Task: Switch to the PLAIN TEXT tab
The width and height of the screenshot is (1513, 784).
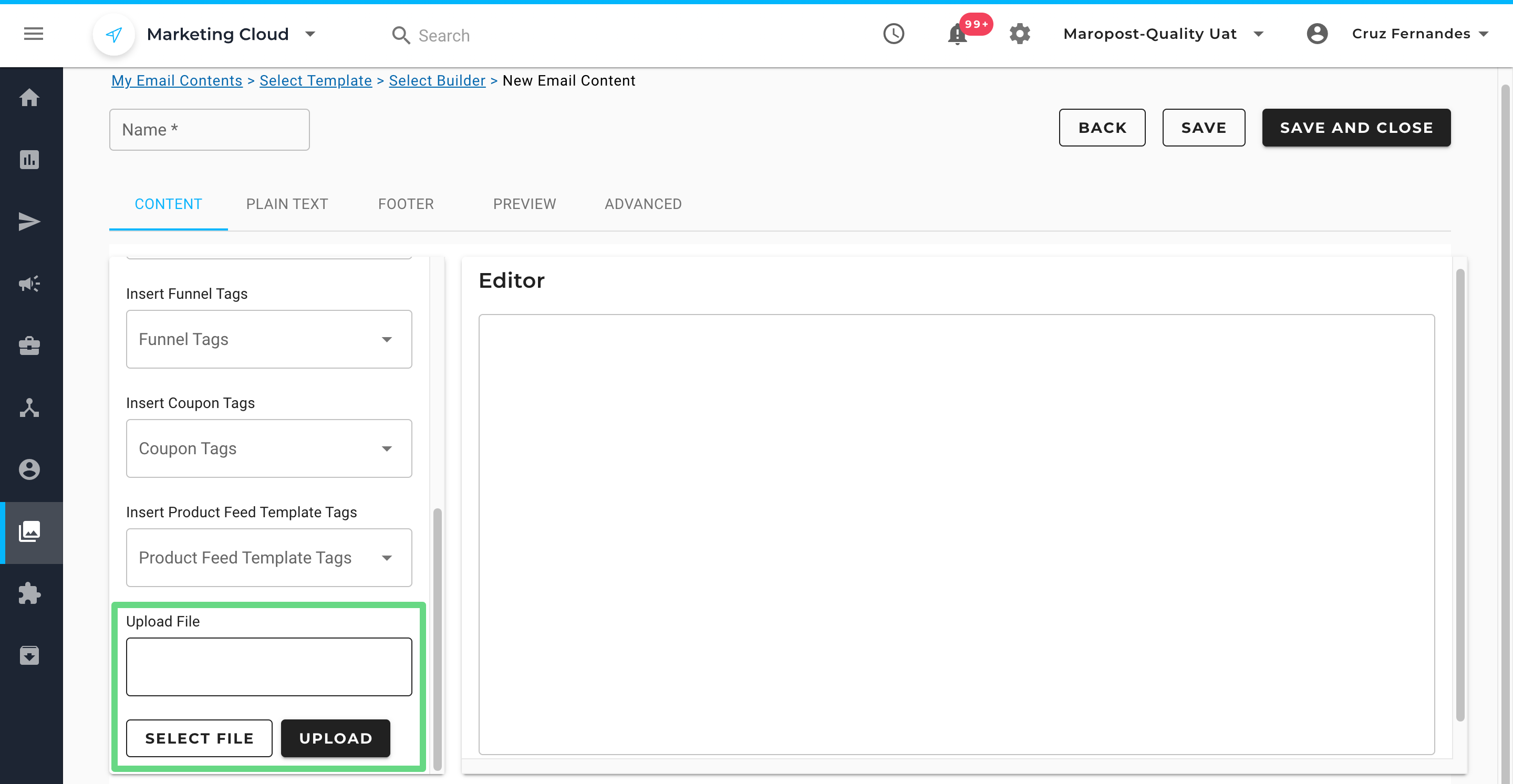Action: [x=287, y=204]
